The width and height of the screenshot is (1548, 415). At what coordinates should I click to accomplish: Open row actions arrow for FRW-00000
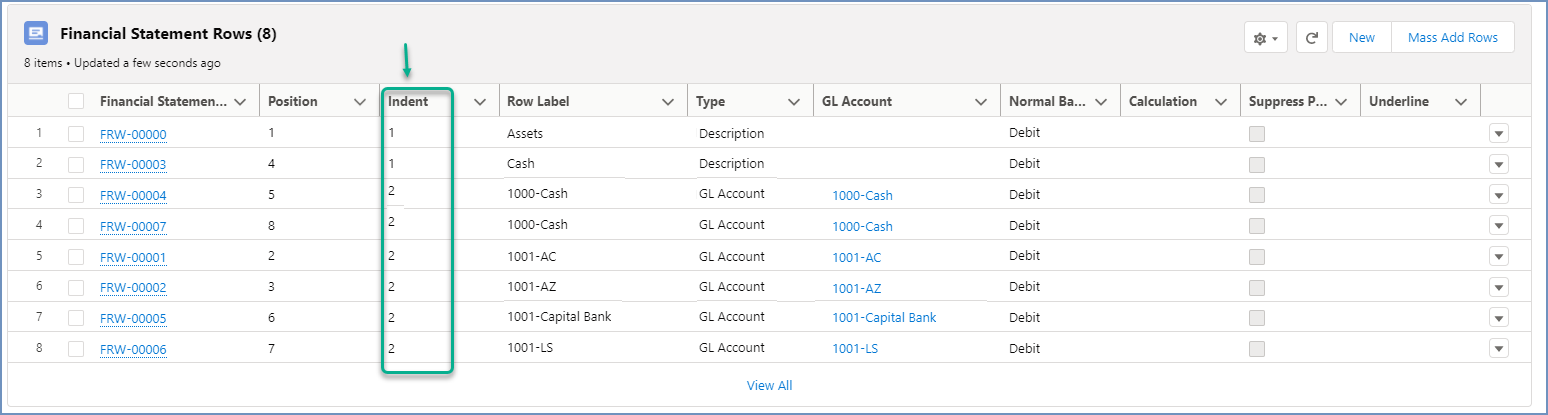coord(1498,134)
